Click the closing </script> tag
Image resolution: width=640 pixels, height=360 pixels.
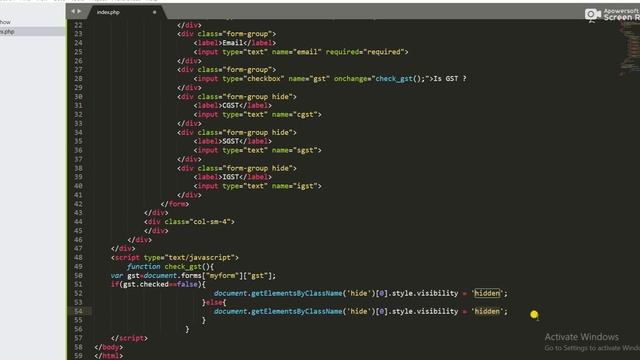pos(129,338)
